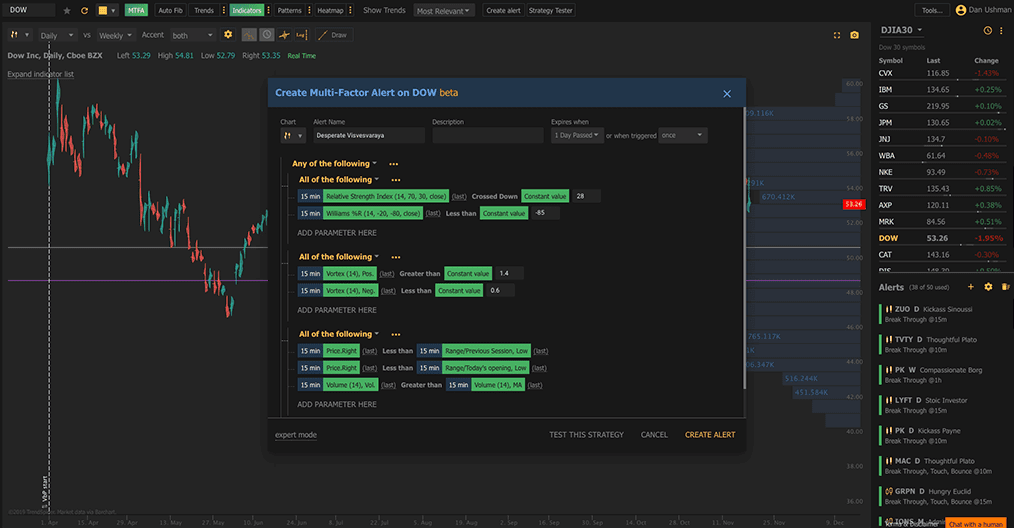Open the ZUO Kickass Sinoussi alert
This screenshot has width=1014, height=528.
tap(943, 314)
